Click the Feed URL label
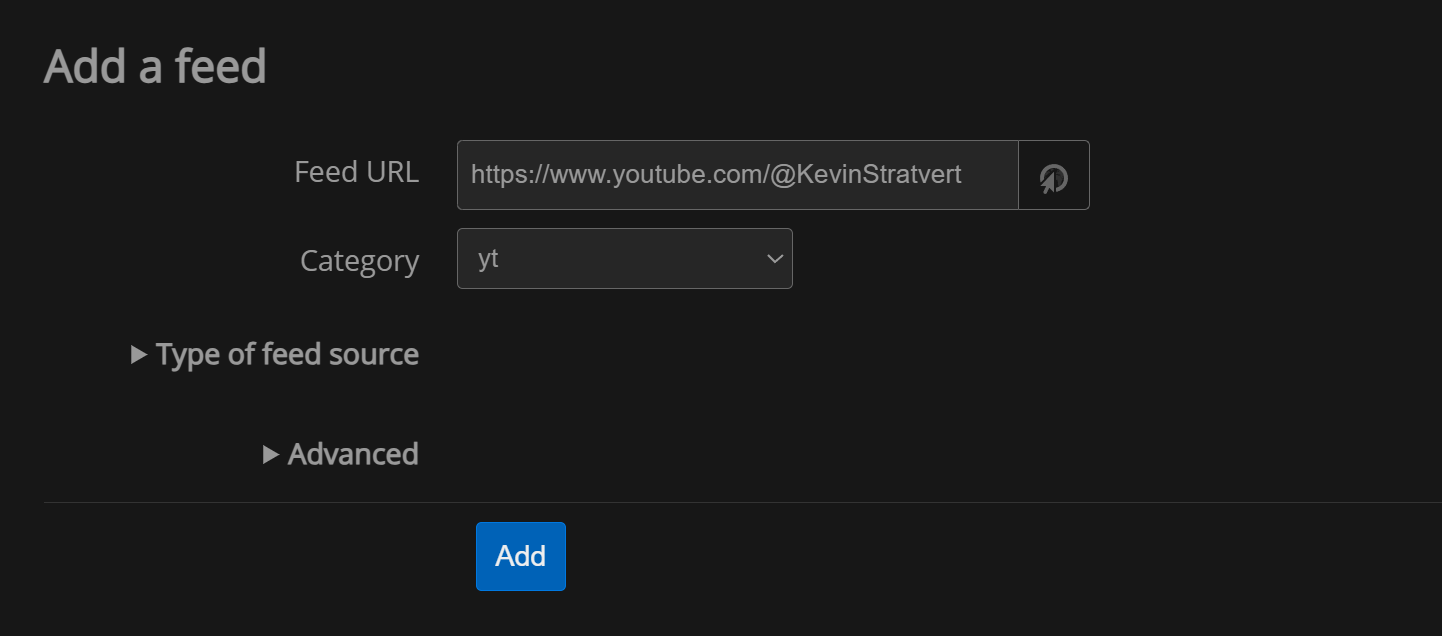 pos(357,172)
